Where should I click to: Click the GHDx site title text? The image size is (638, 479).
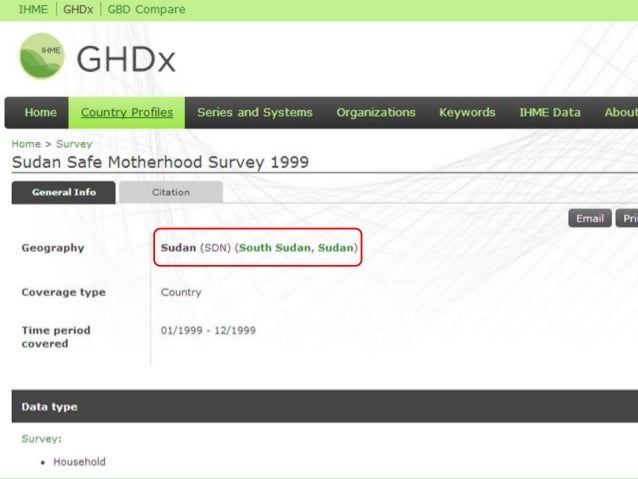pos(126,59)
